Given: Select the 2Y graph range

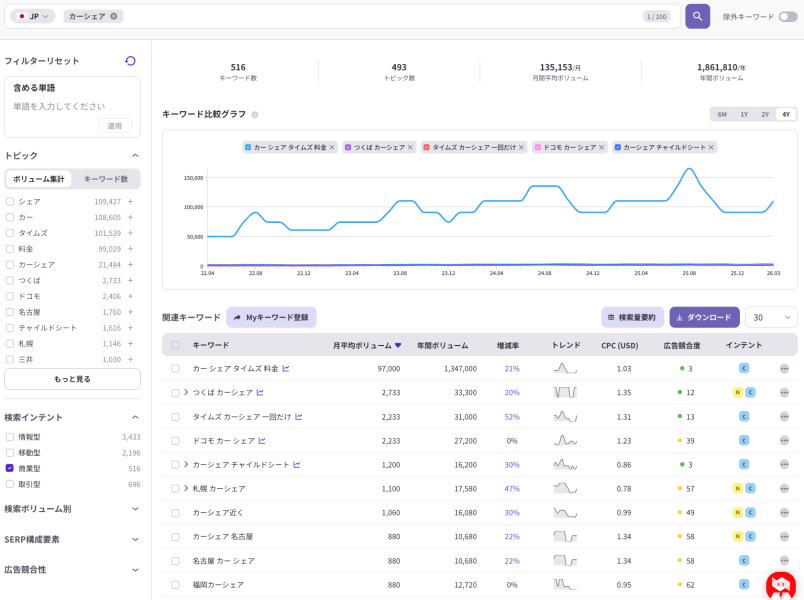Looking at the screenshot, I should 765,114.
